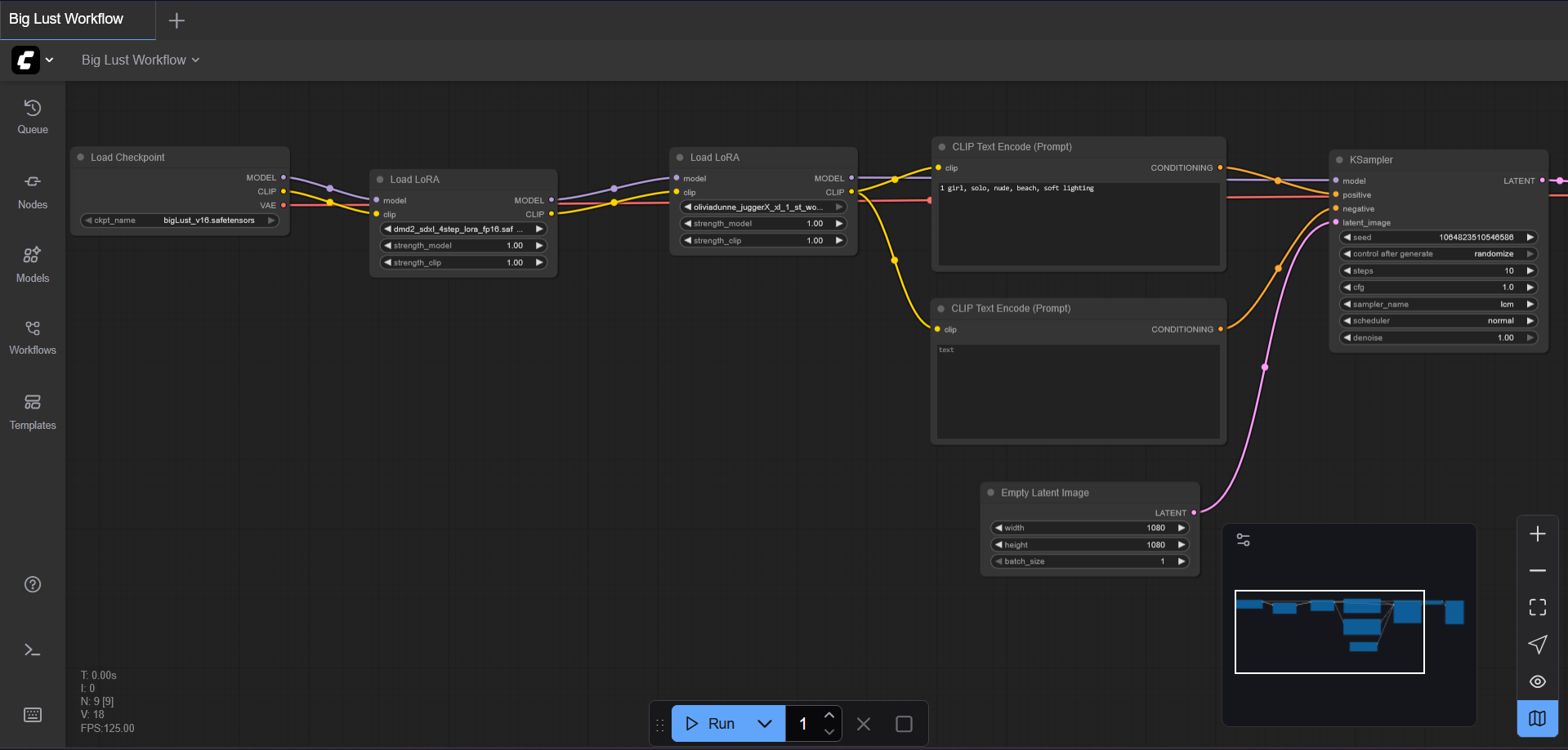Open the Nodes library sidebar
Viewport: 1568px width, 750px height.
[x=33, y=191]
